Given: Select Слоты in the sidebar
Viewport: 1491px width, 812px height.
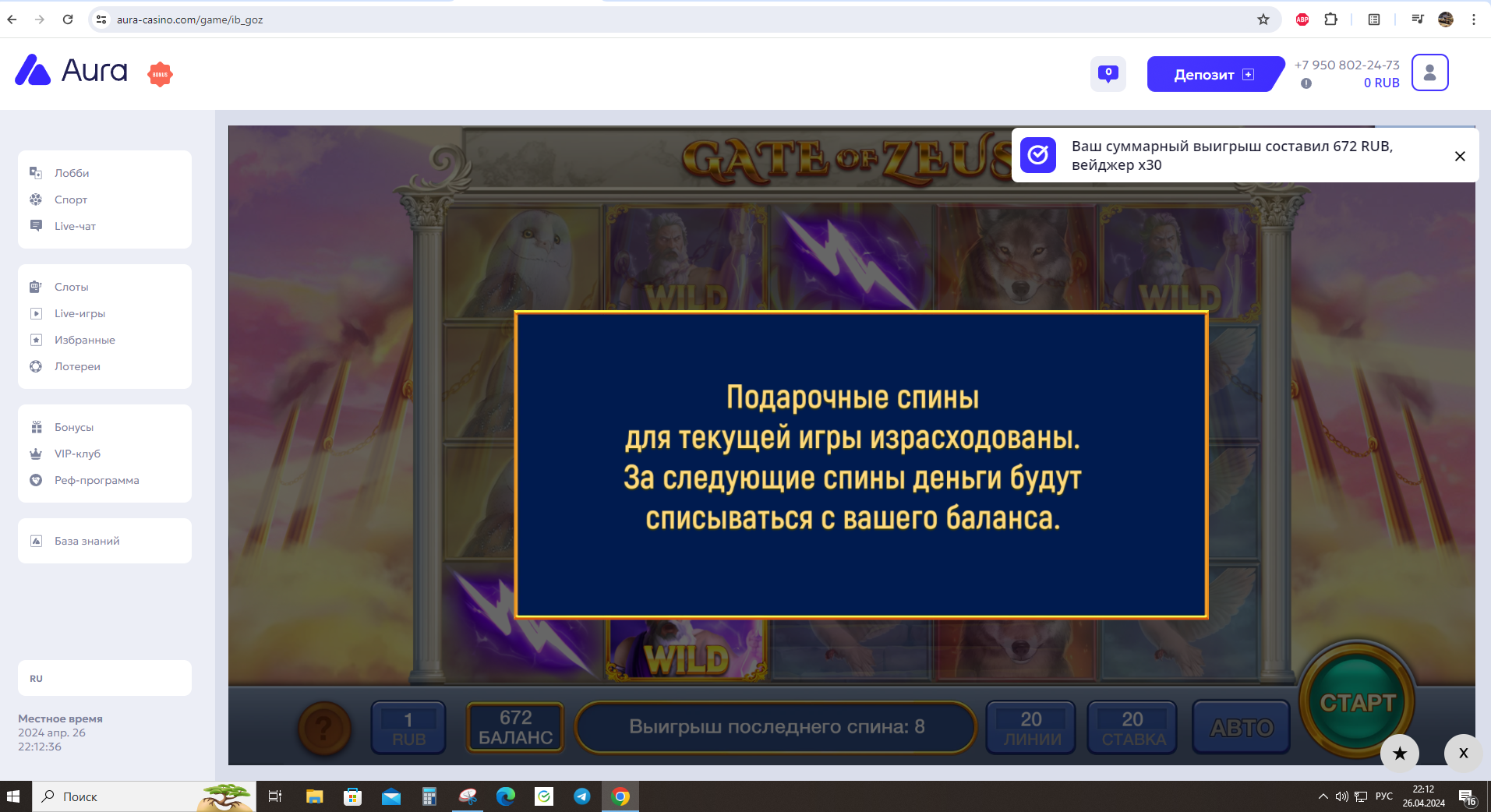Looking at the screenshot, I should click(x=72, y=287).
